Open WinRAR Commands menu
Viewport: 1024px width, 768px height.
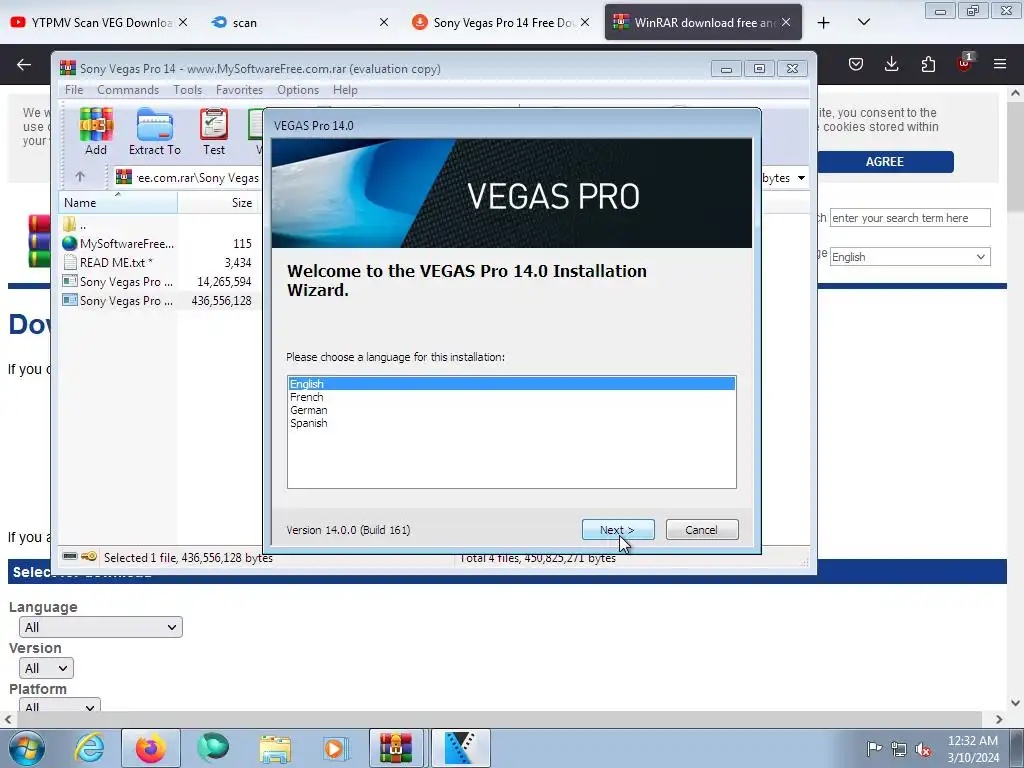[128, 90]
